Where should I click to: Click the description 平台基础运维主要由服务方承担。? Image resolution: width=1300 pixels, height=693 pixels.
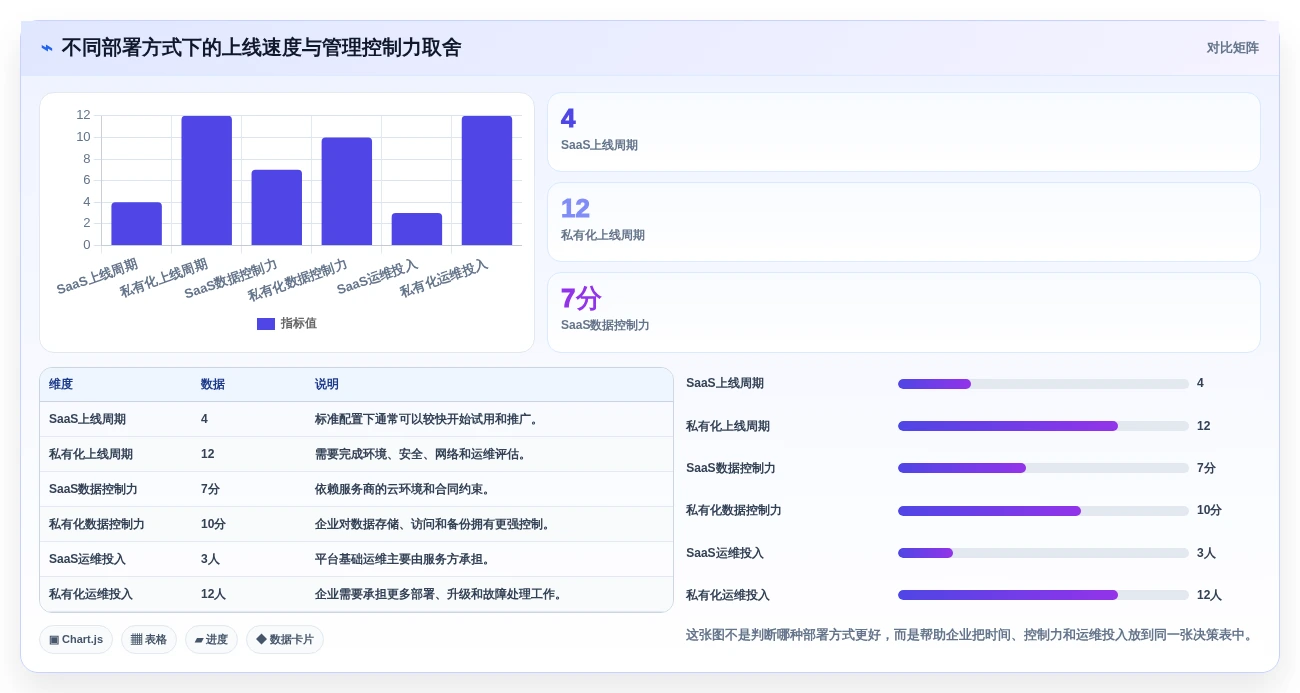click(402, 560)
